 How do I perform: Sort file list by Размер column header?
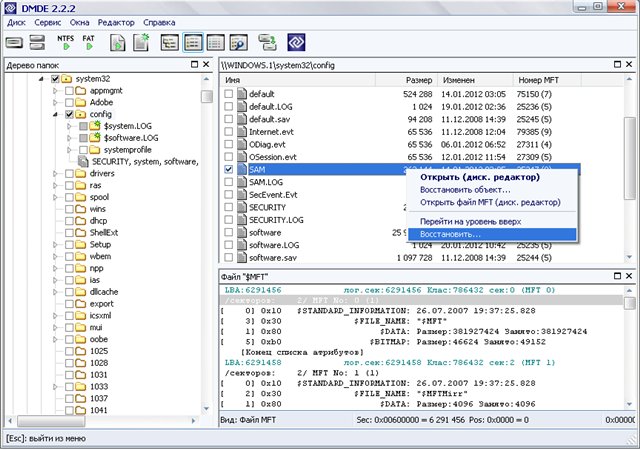tap(406, 80)
